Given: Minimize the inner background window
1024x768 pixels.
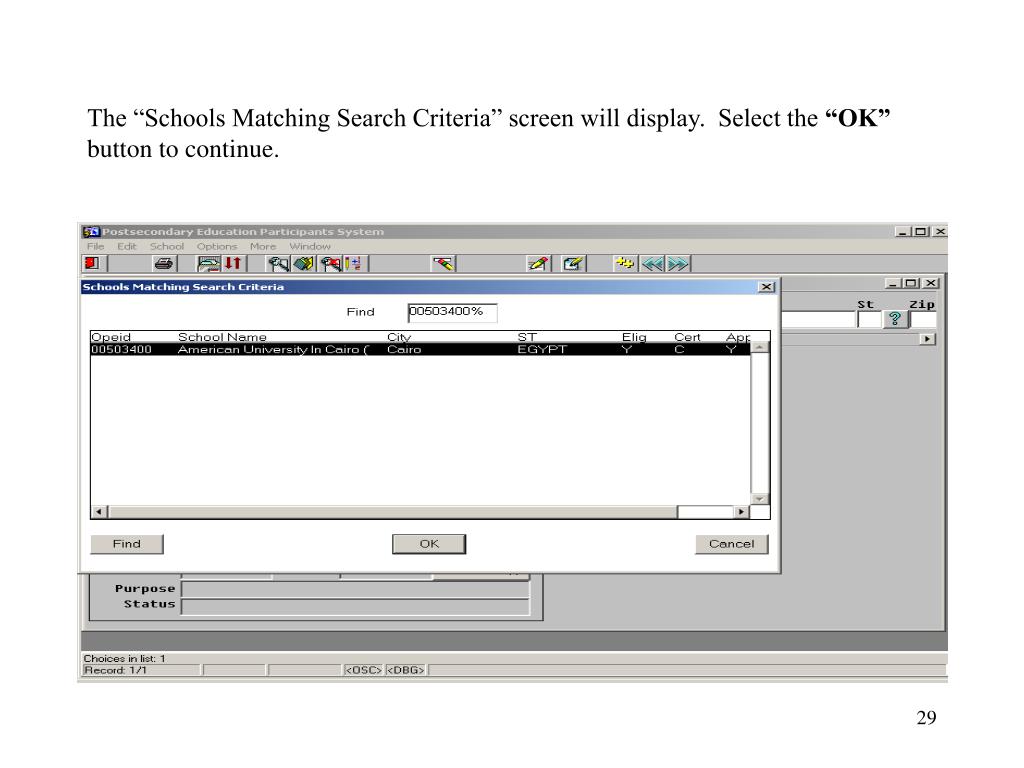Looking at the screenshot, I should point(893,283).
